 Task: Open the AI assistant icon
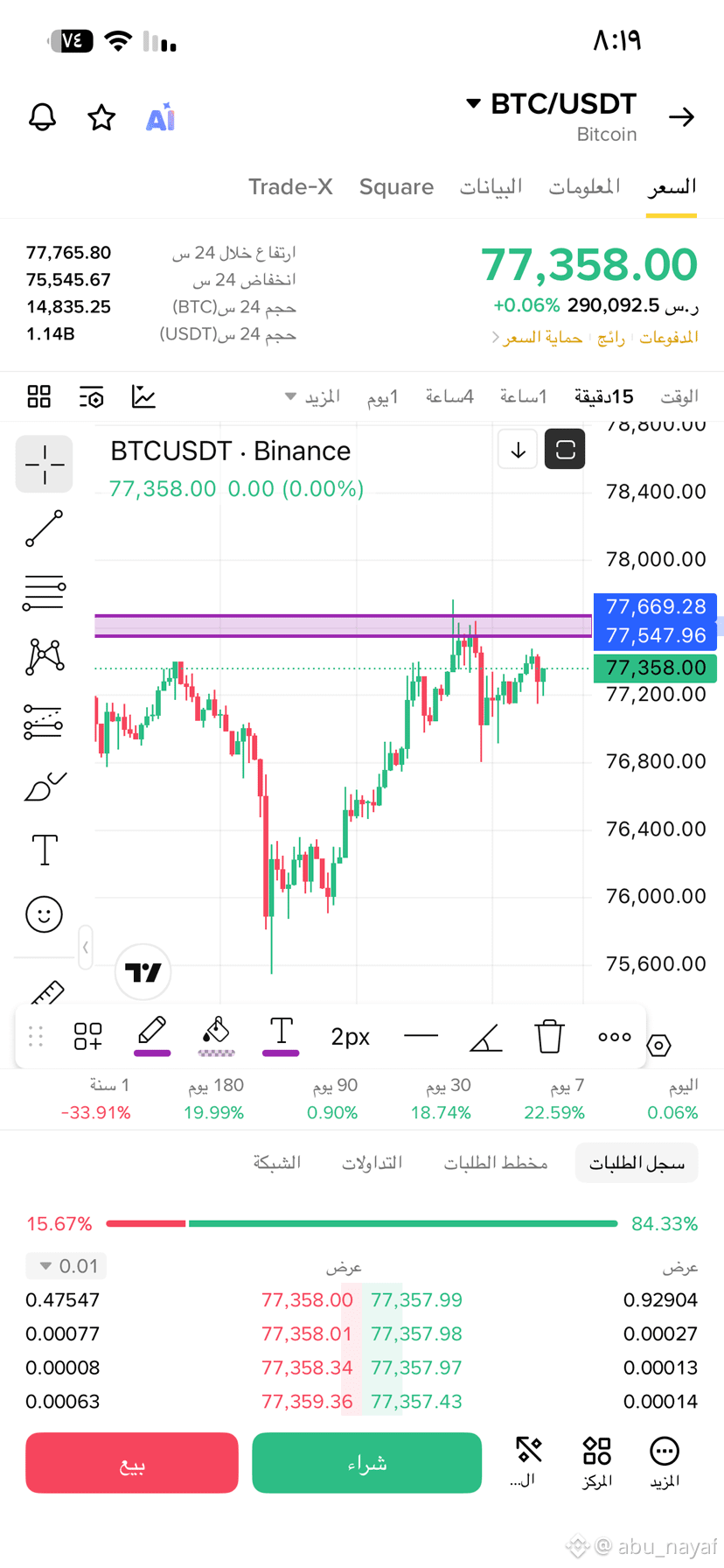point(161,117)
